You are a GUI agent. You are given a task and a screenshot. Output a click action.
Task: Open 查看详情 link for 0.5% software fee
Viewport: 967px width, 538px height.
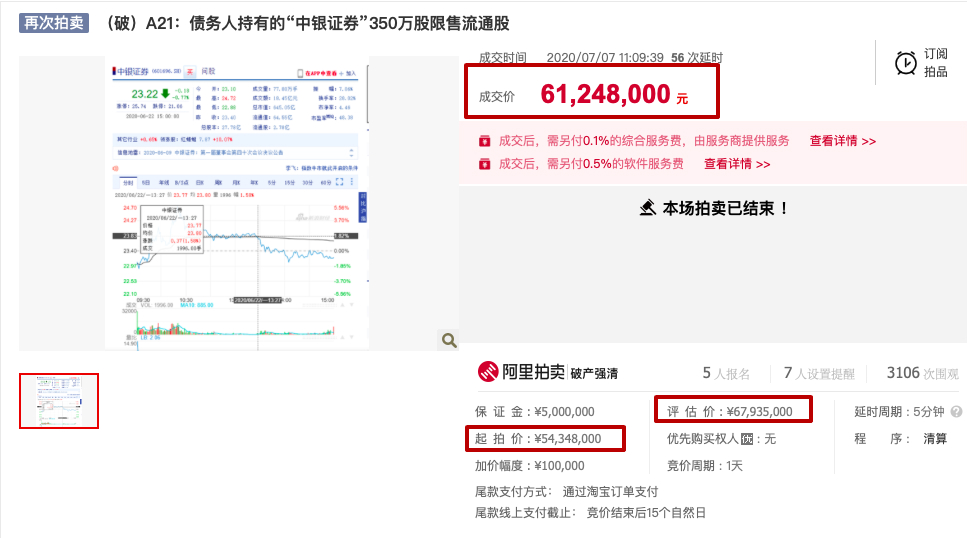point(737,164)
